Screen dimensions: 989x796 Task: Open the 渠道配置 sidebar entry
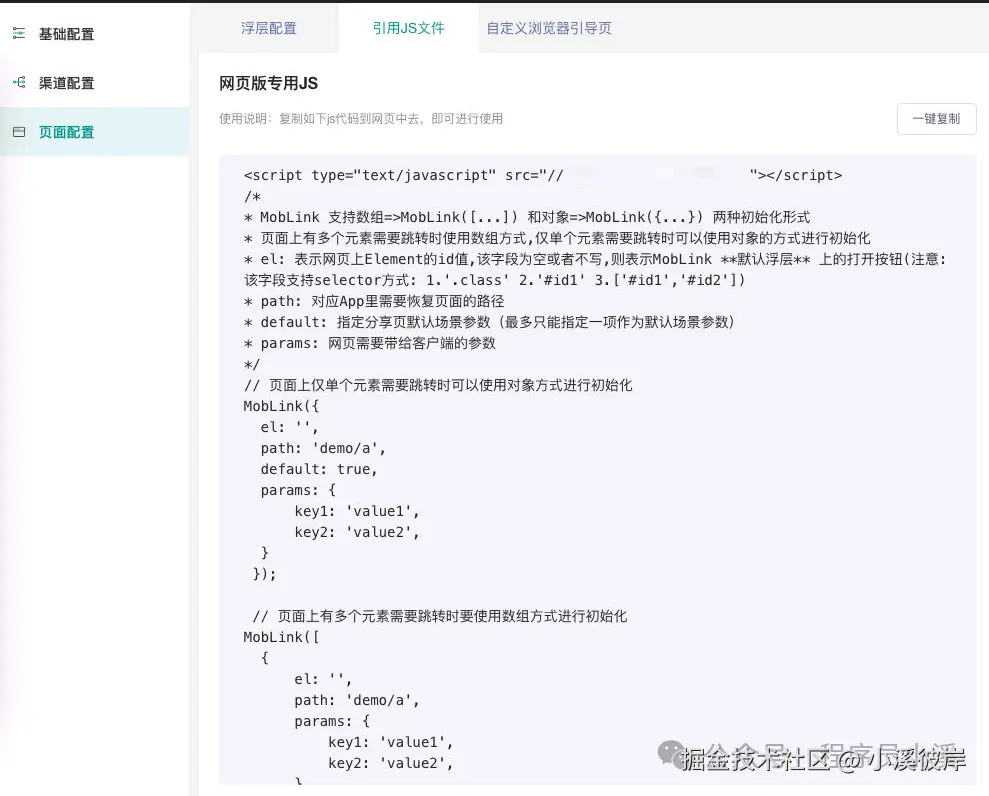pos(67,82)
